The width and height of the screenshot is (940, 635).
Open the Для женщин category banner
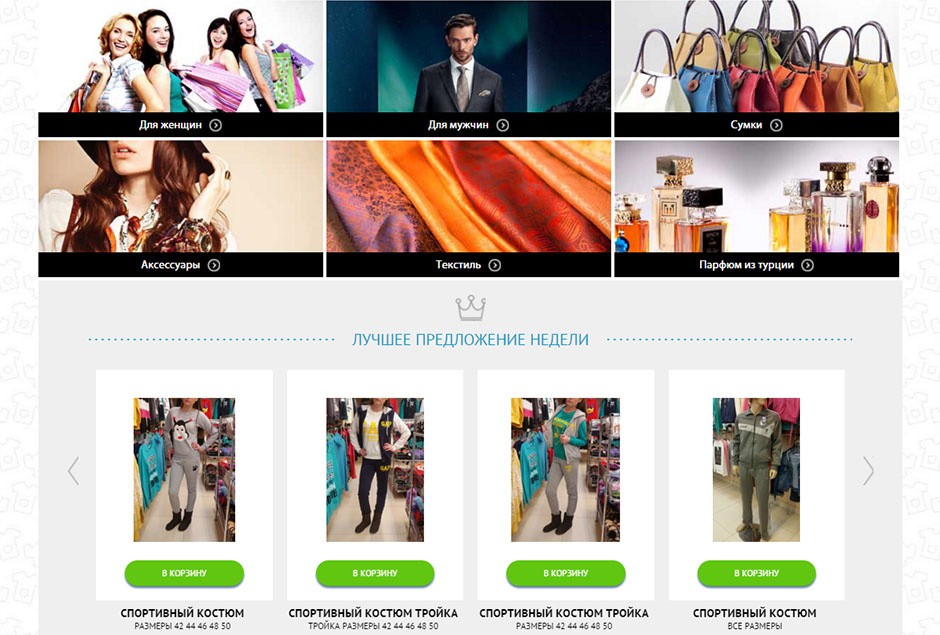(x=180, y=68)
